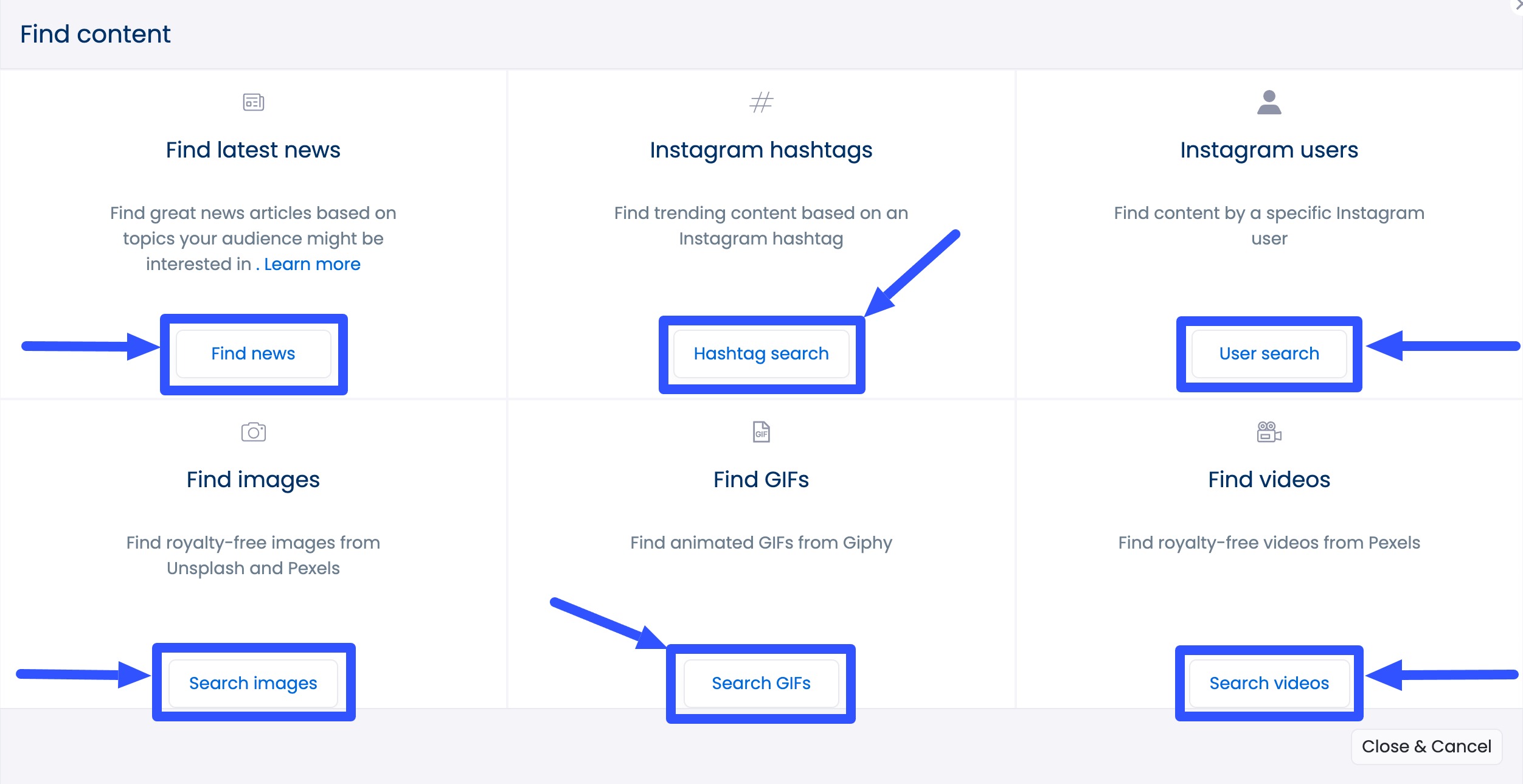Open the Find news search
1523x784 pixels.
tap(254, 353)
